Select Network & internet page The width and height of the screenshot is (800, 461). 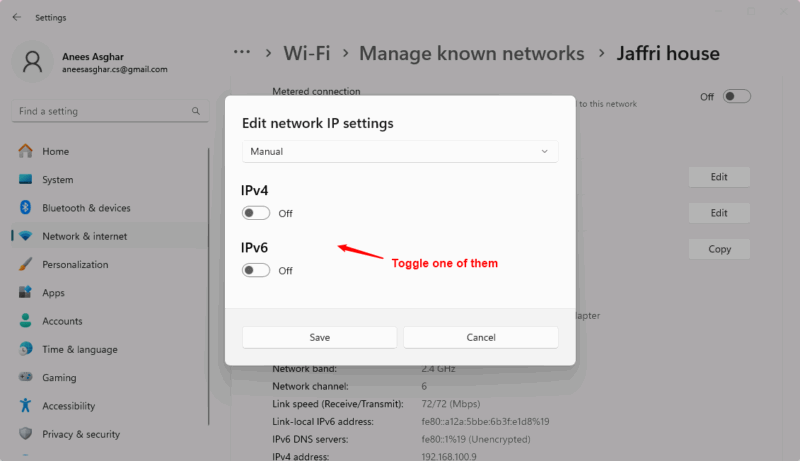tap(110, 236)
